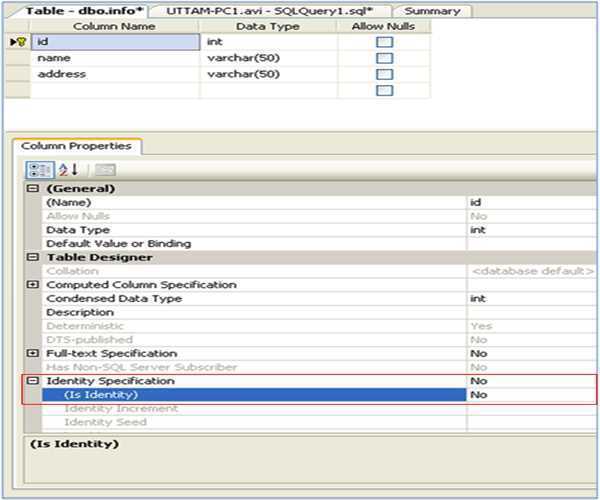Click the name column name cell
This screenshot has height=500, width=600.
[x=115, y=58]
